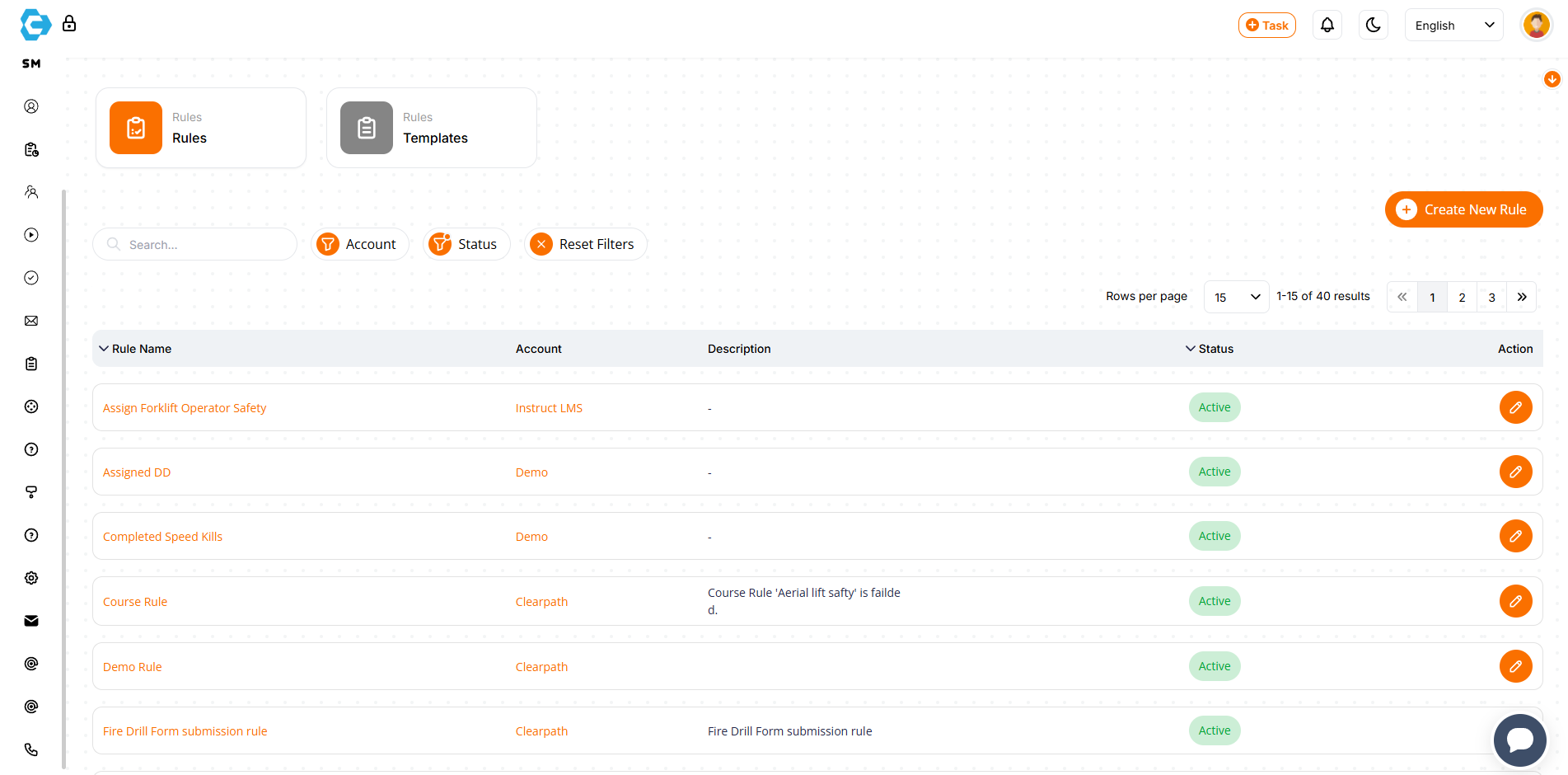
Task: Open the phone icon in sidebar
Action: [x=31, y=749]
